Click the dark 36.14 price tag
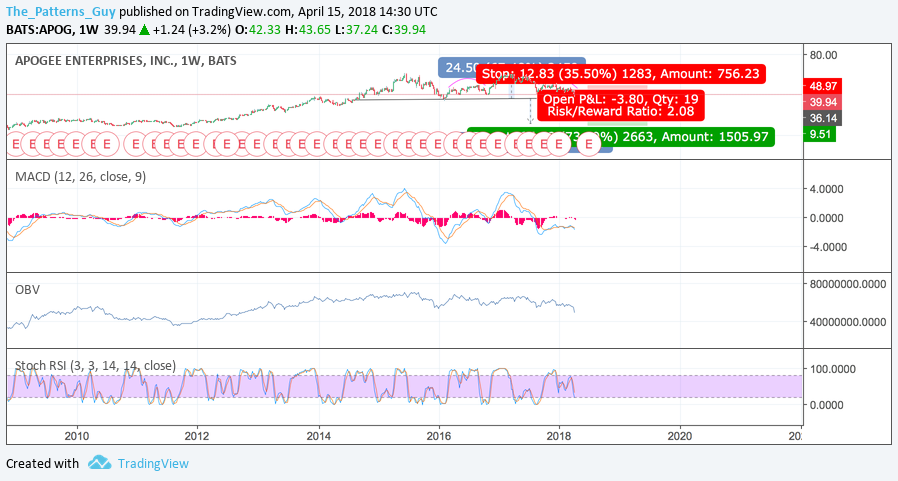The width and height of the screenshot is (898, 481). (823, 119)
